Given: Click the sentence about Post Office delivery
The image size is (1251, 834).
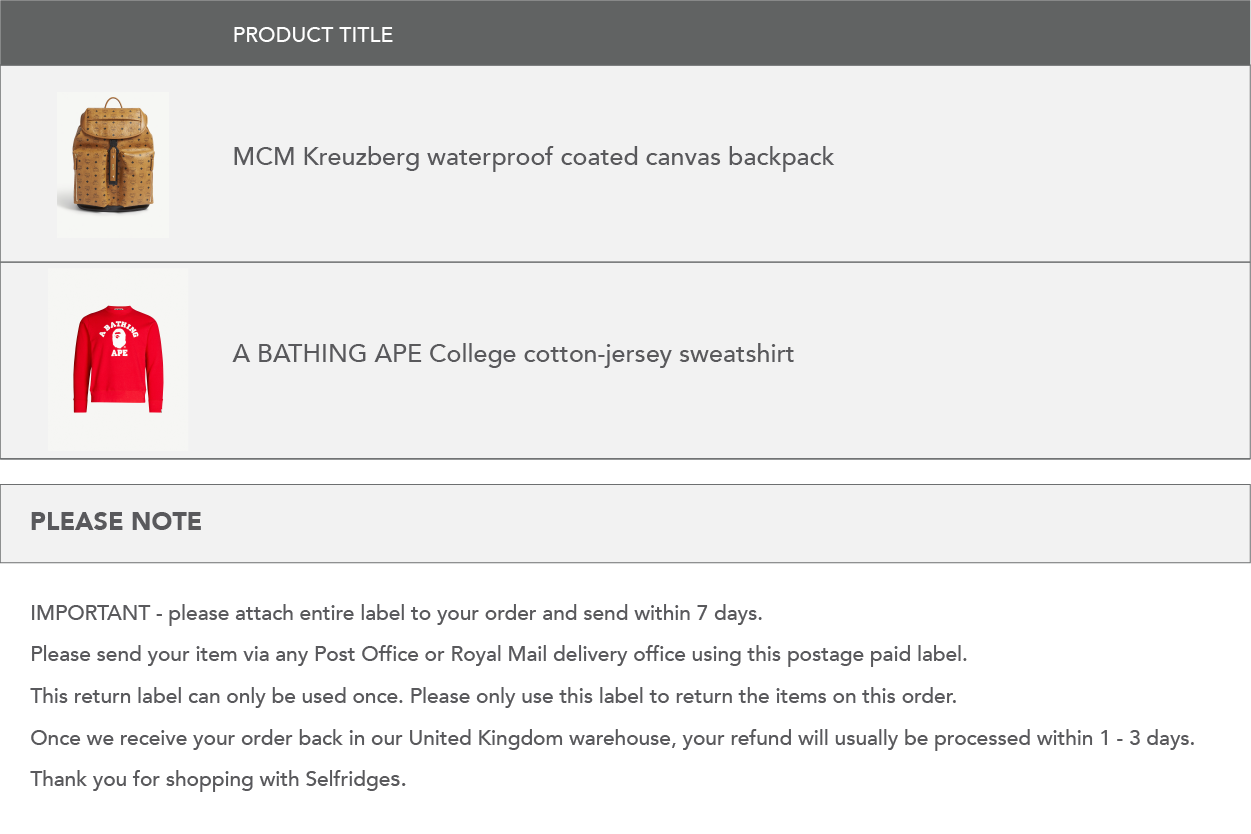Looking at the screenshot, I should 499,655.
